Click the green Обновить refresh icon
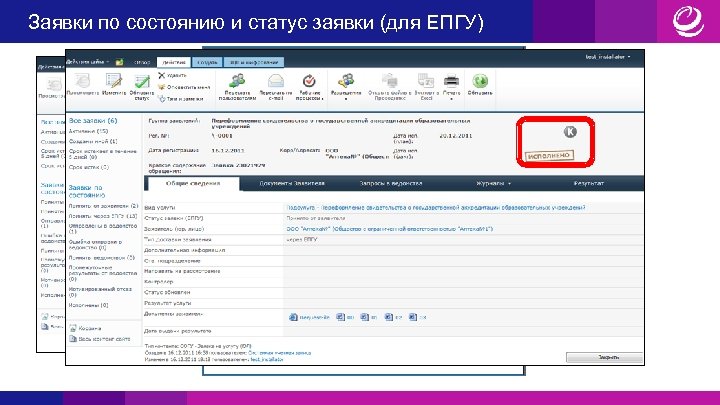720x405 pixels. pyautogui.click(x=480, y=81)
